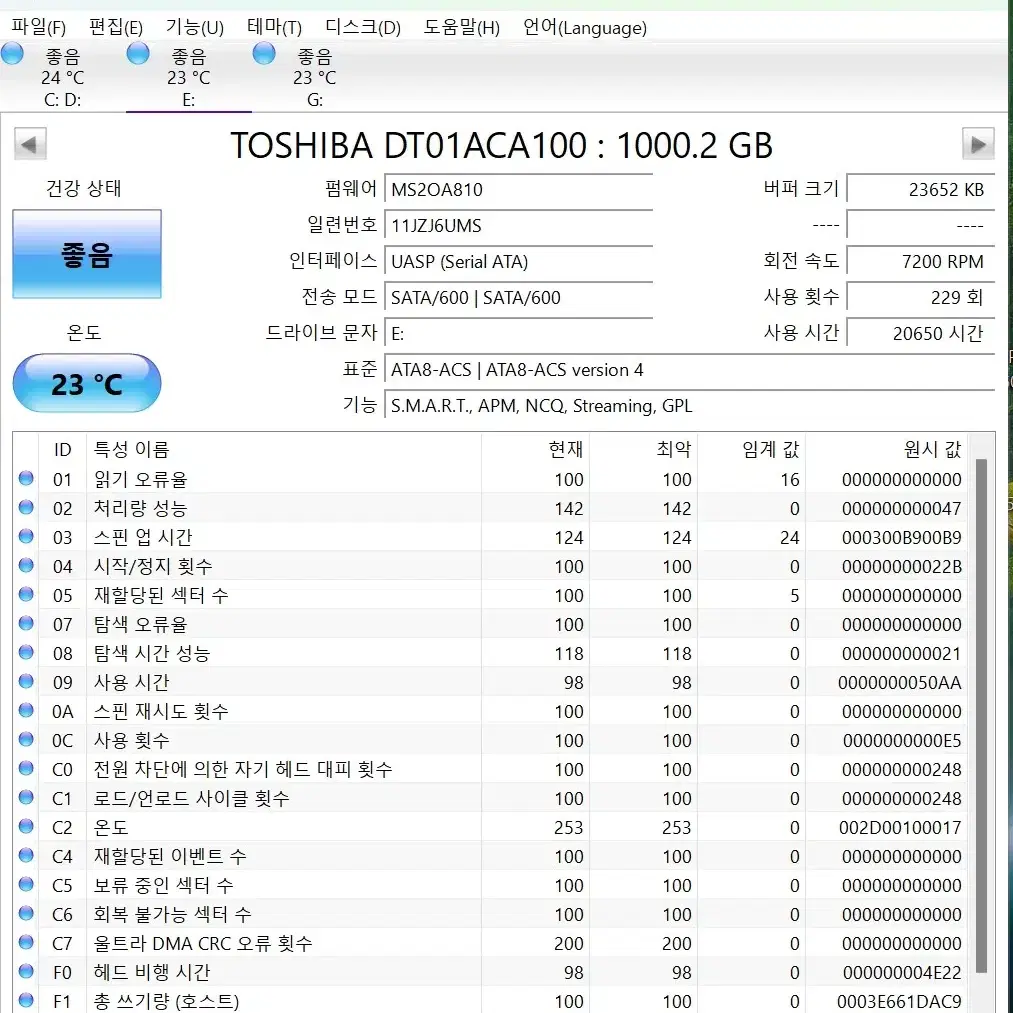Click the features field S.M.A.R.T., APM, NCQ
This screenshot has height=1013, width=1013.
pos(689,406)
